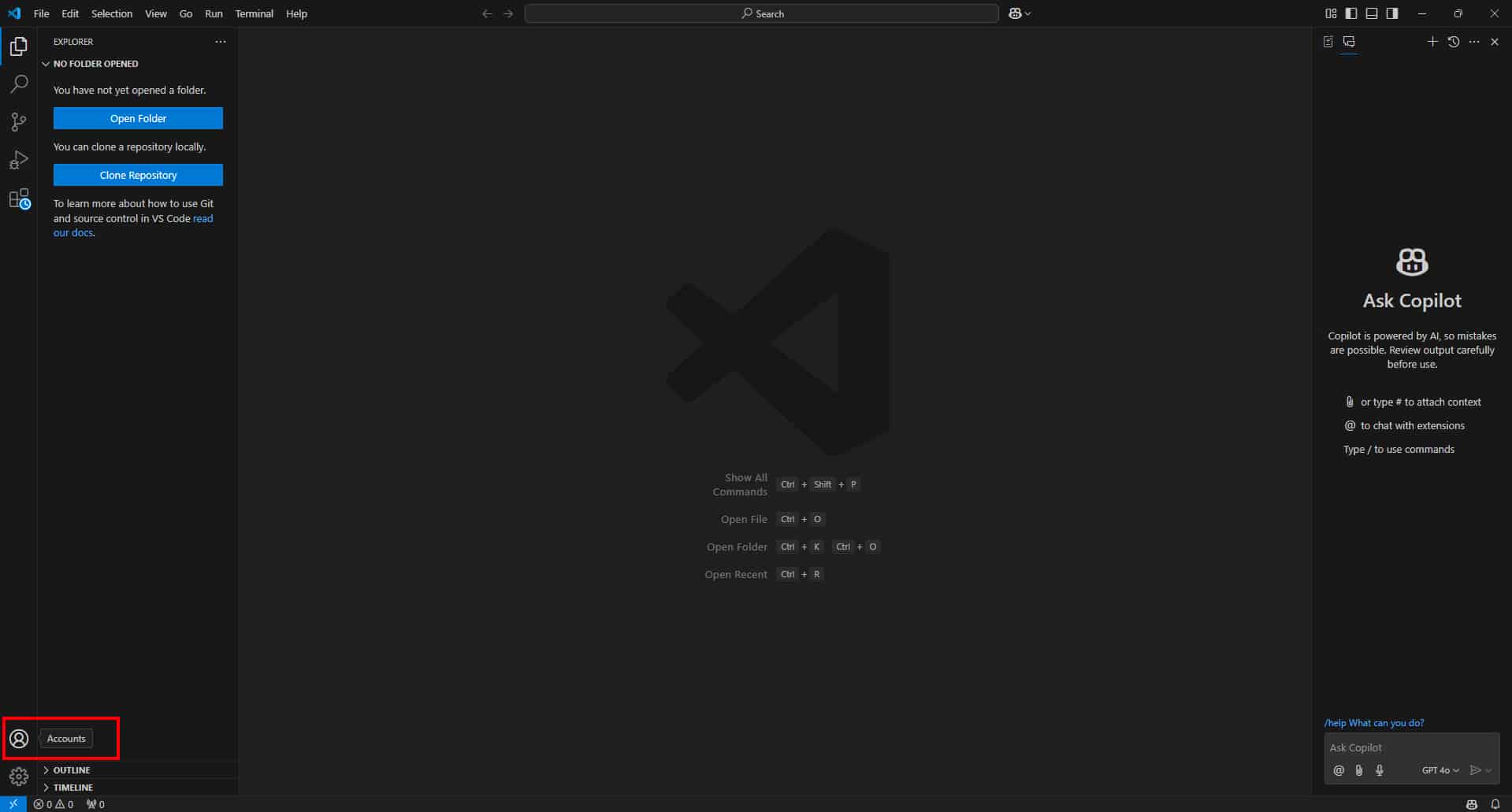Click /help What can you do? suggestion
This screenshot has height=812, width=1512.
[1374, 723]
